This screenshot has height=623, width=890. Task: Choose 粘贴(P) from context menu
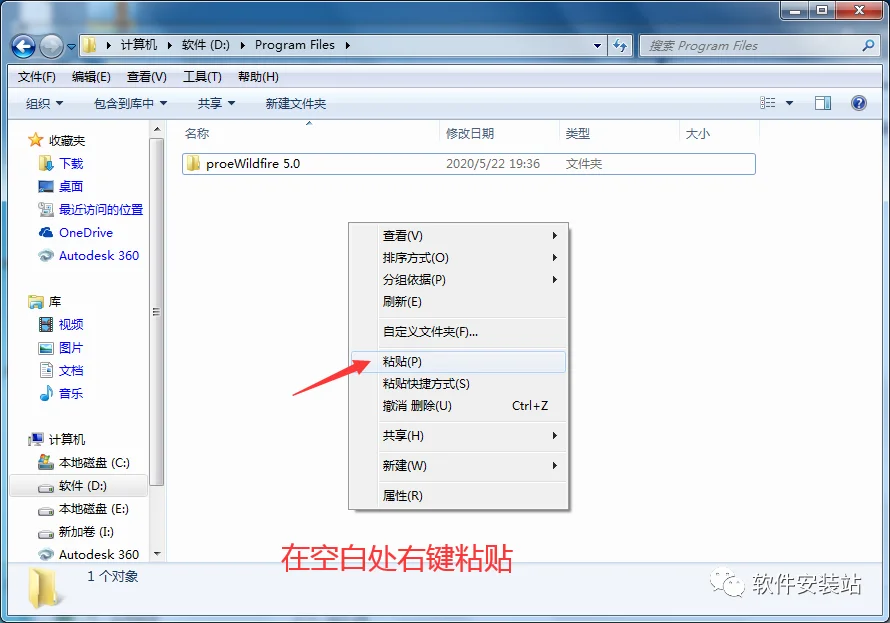coord(459,361)
